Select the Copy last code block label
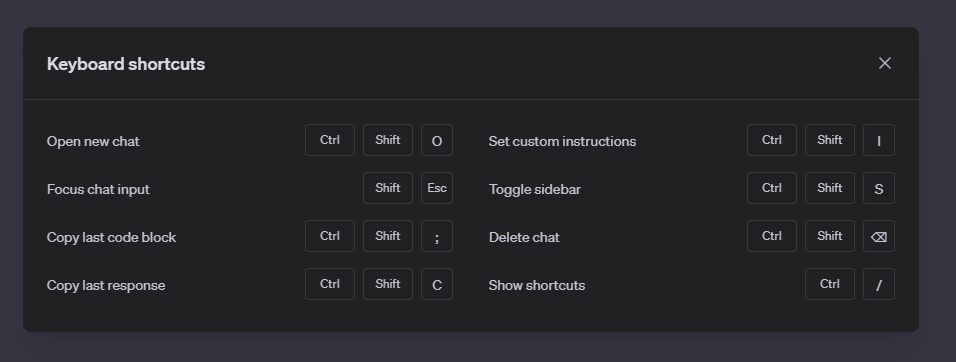This screenshot has height=362, width=956. pyautogui.click(x=112, y=238)
